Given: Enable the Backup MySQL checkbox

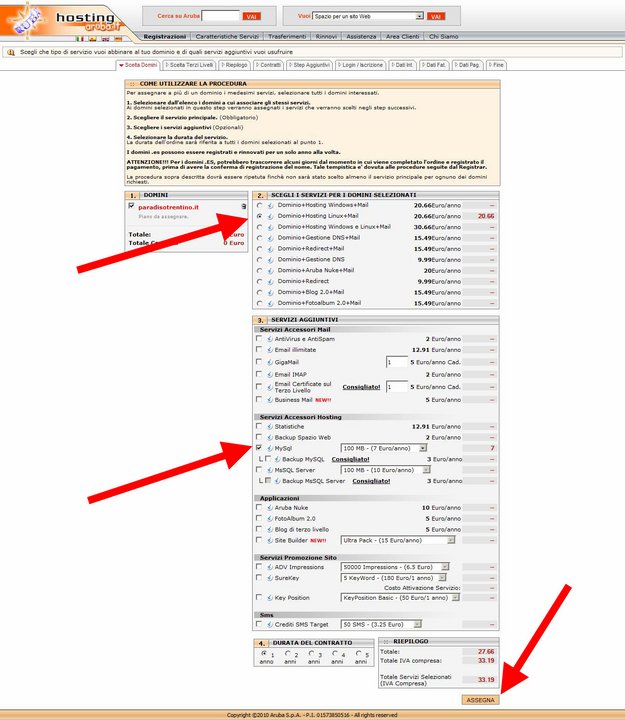Looking at the screenshot, I should click(268, 459).
